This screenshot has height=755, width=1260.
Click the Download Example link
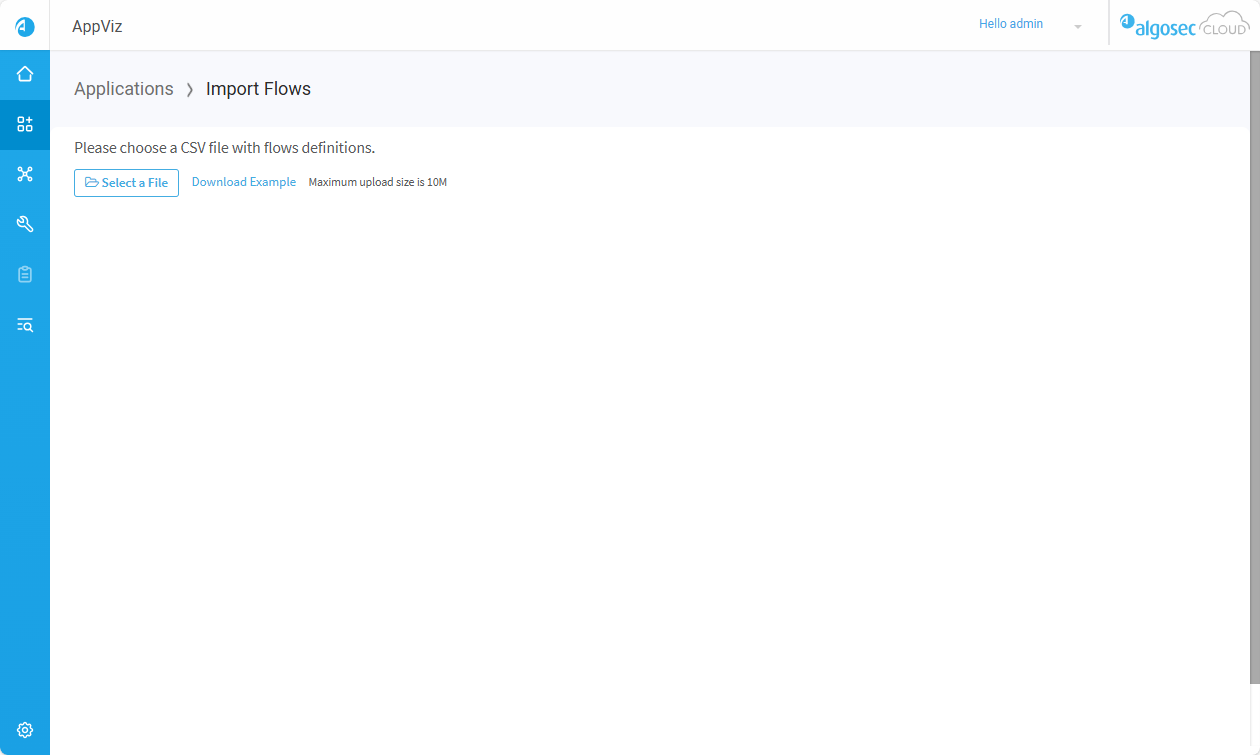(x=244, y=182)
